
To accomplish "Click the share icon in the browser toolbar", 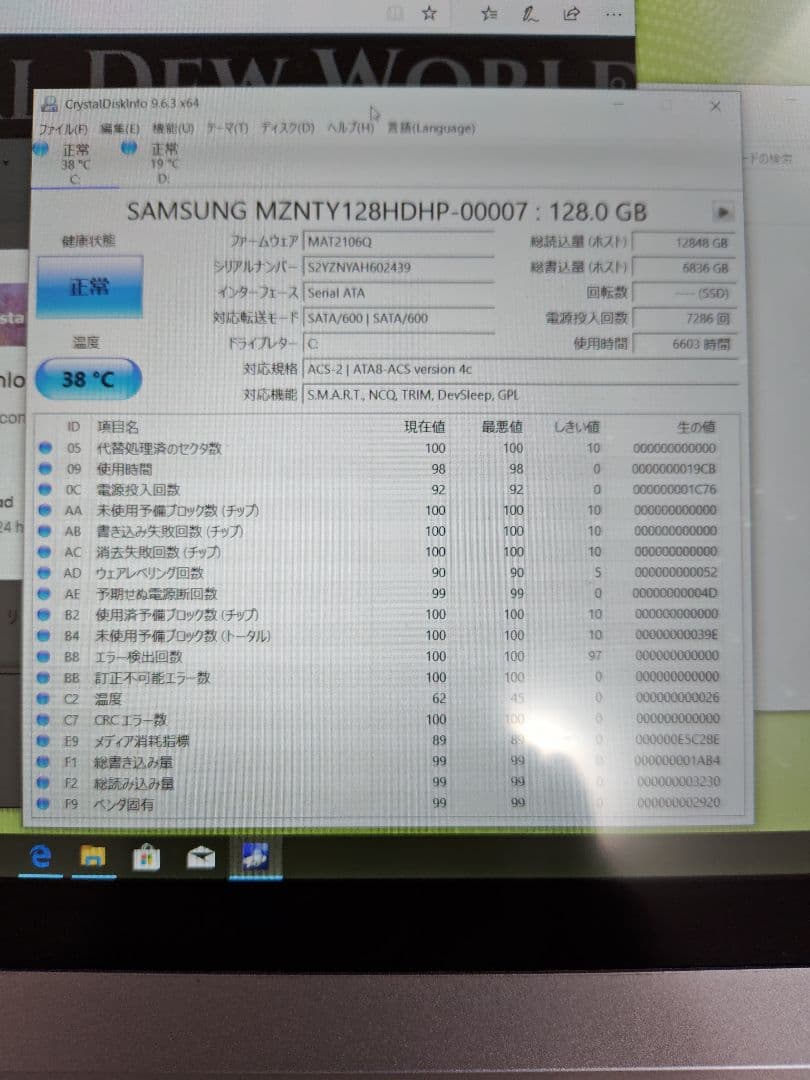I will coord(572,14).
